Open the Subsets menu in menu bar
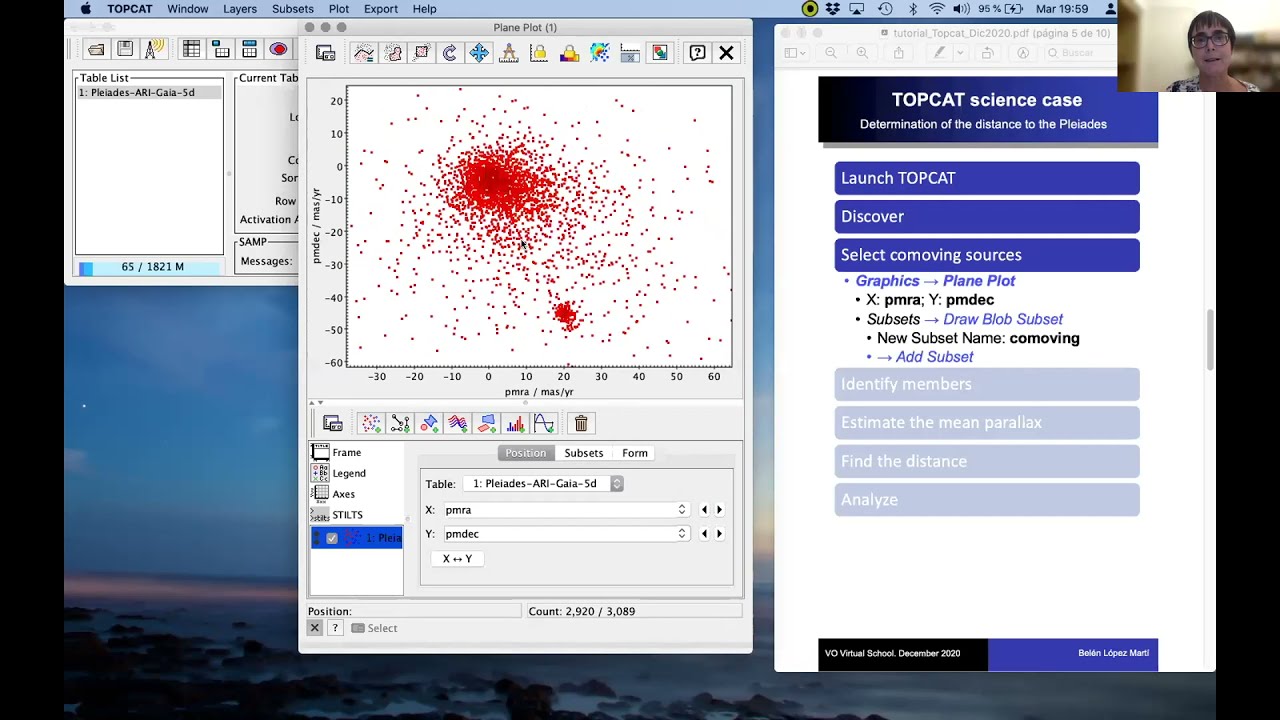This screenshot has height=720, width=1280. coord(293,9)
